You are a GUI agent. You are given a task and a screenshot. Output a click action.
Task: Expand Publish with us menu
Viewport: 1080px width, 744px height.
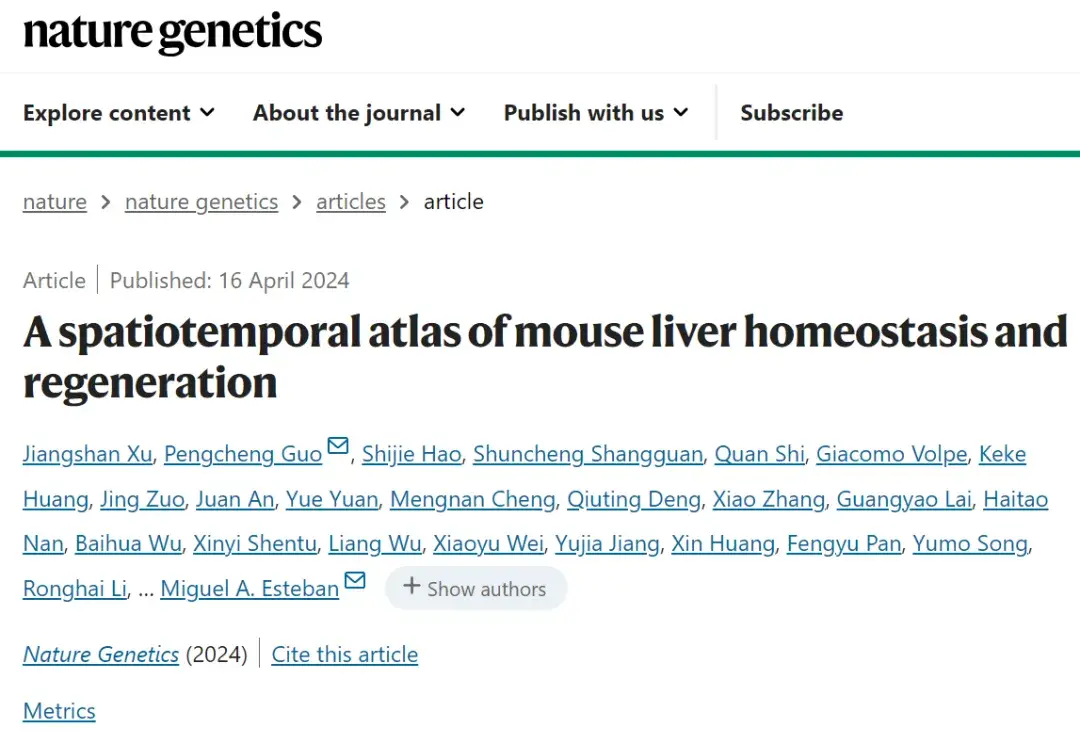[x=596, y=113]
